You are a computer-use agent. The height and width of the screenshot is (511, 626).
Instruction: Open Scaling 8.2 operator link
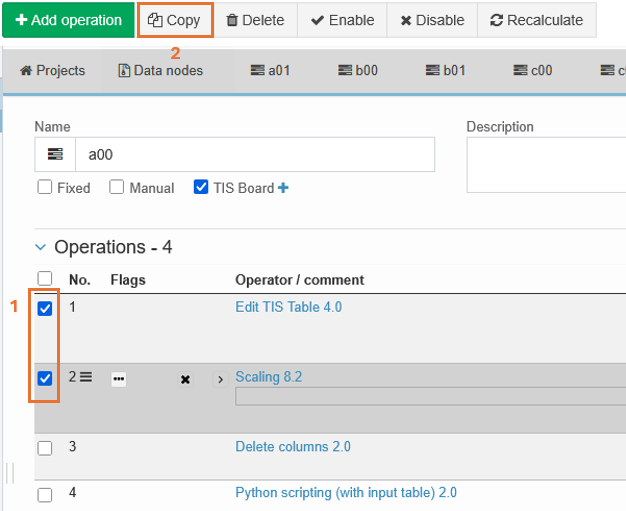[268, 377]
